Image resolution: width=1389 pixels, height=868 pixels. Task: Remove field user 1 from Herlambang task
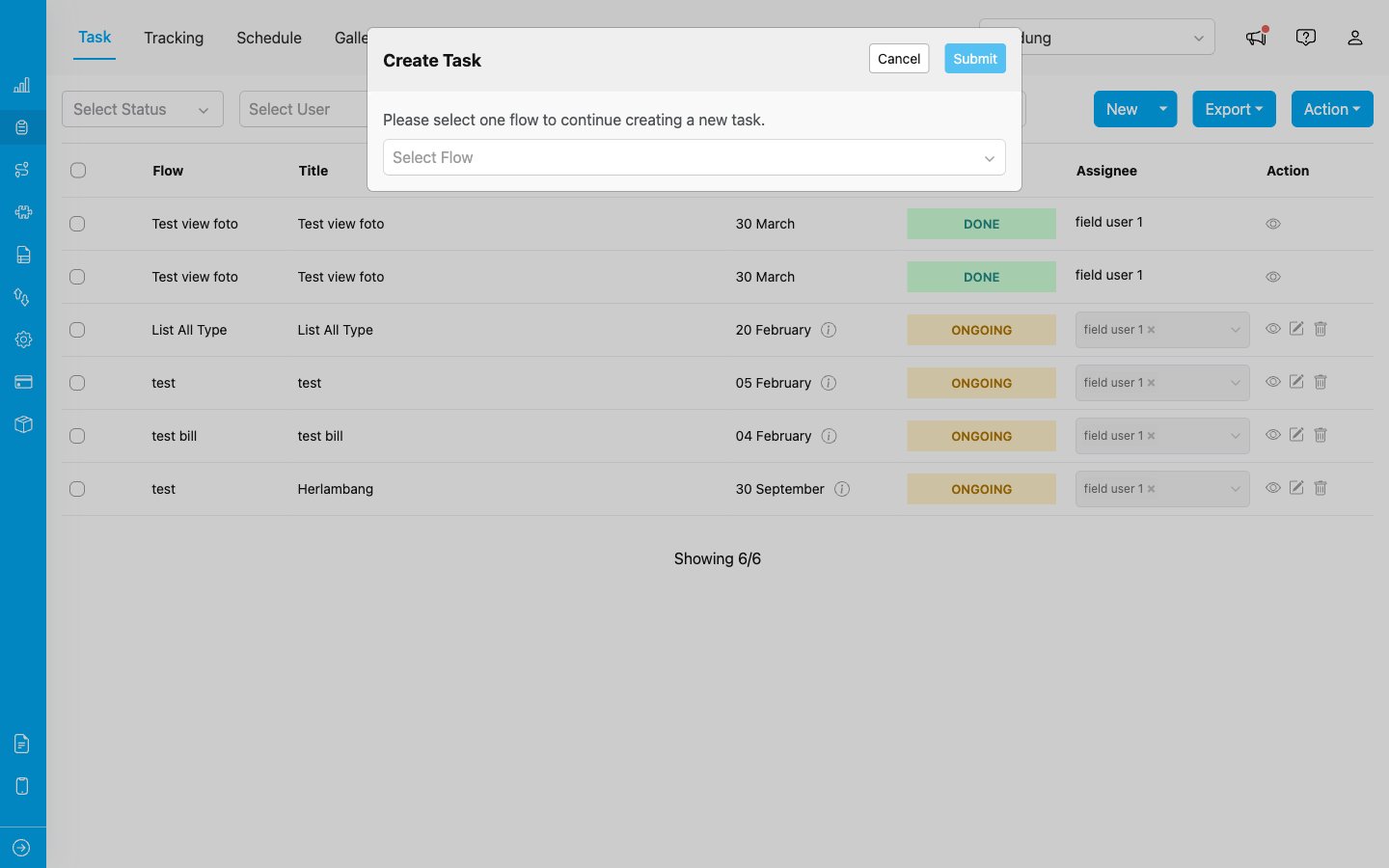(x=1151, y=489)
